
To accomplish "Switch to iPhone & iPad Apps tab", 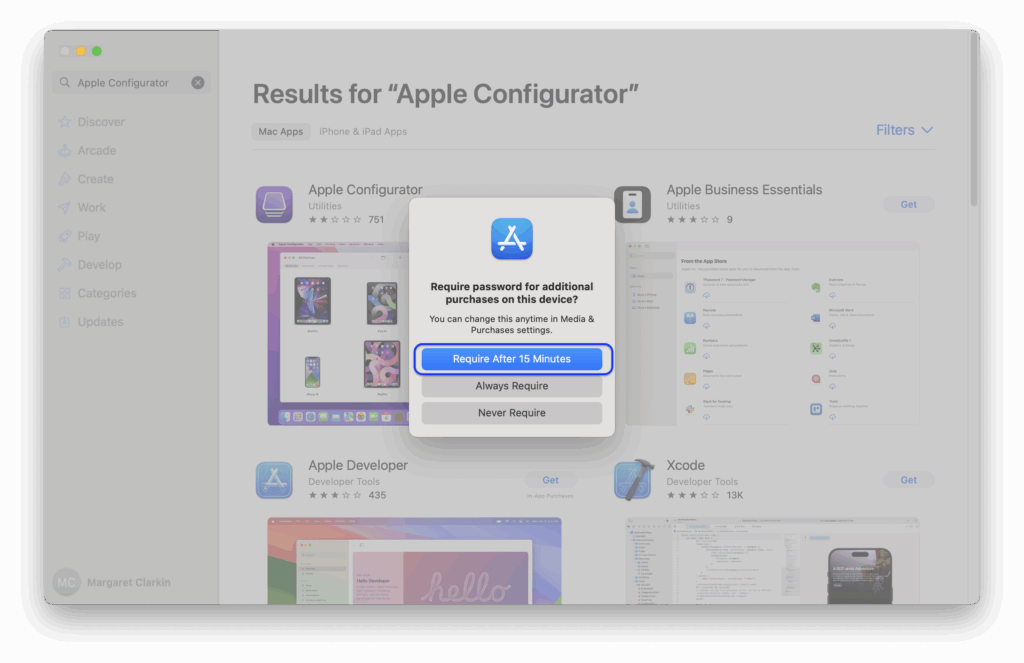I will (x=363, y=131).
